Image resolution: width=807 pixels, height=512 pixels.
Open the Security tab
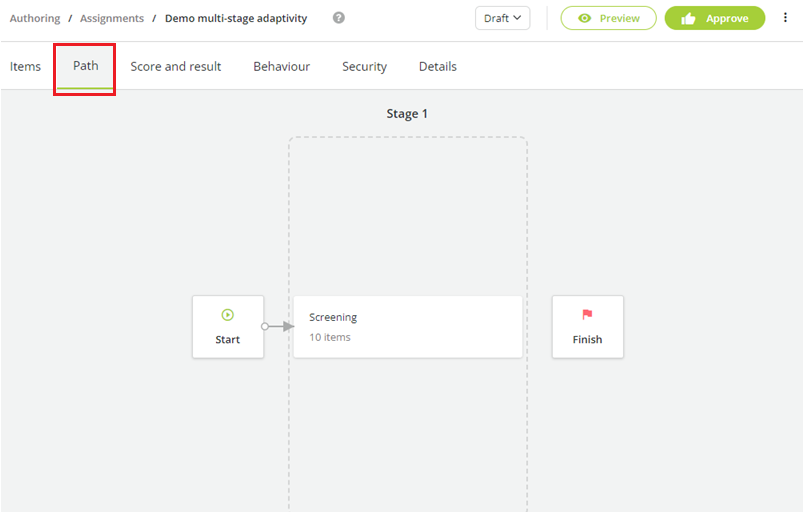pos(364,67)
